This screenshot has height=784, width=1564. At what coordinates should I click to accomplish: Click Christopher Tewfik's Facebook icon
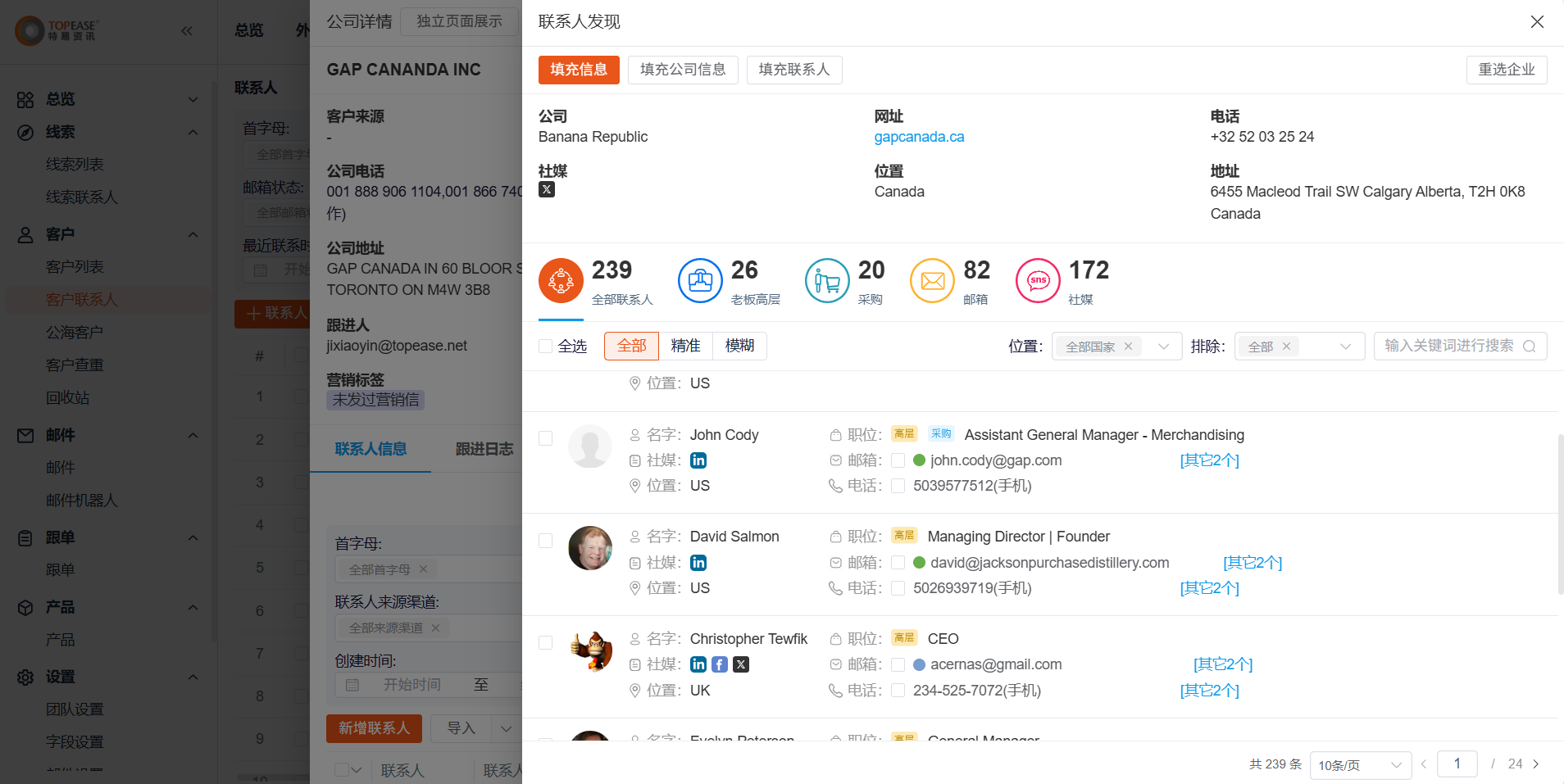[719, 664]
